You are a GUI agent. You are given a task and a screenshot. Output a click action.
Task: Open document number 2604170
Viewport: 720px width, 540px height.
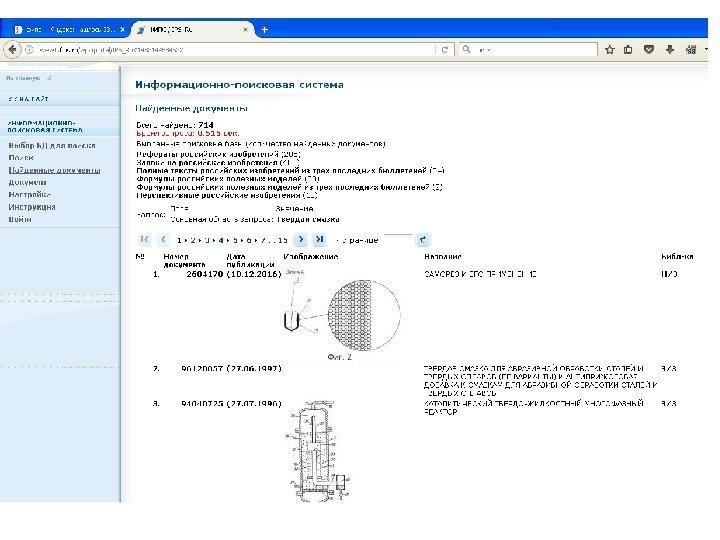(205, 274)
